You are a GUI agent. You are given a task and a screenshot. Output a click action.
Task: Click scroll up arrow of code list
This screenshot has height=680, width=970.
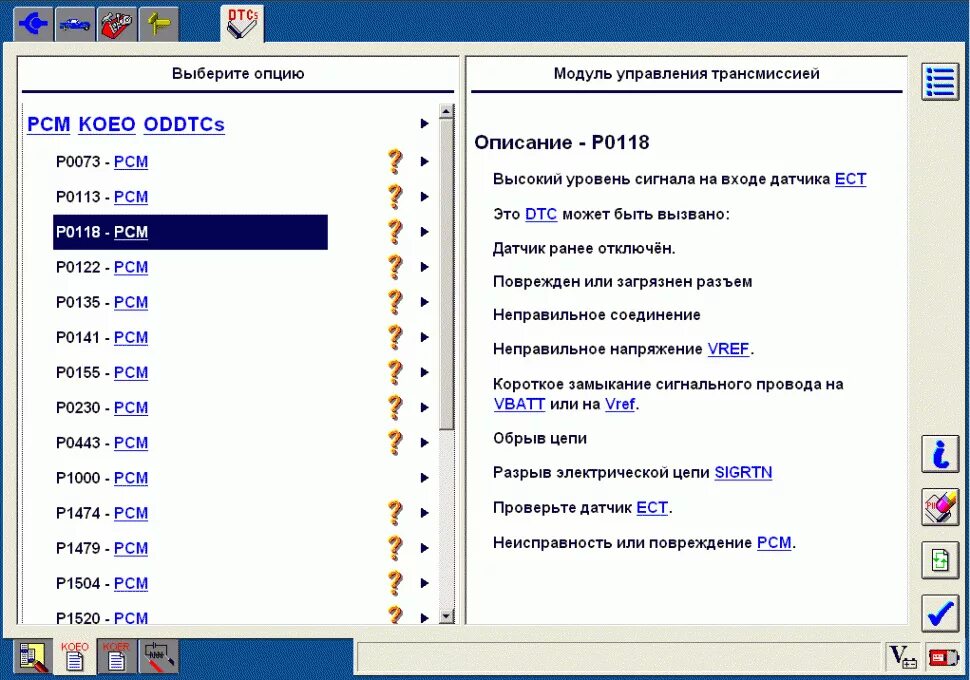pyautogui.click(x=446, y=111)
